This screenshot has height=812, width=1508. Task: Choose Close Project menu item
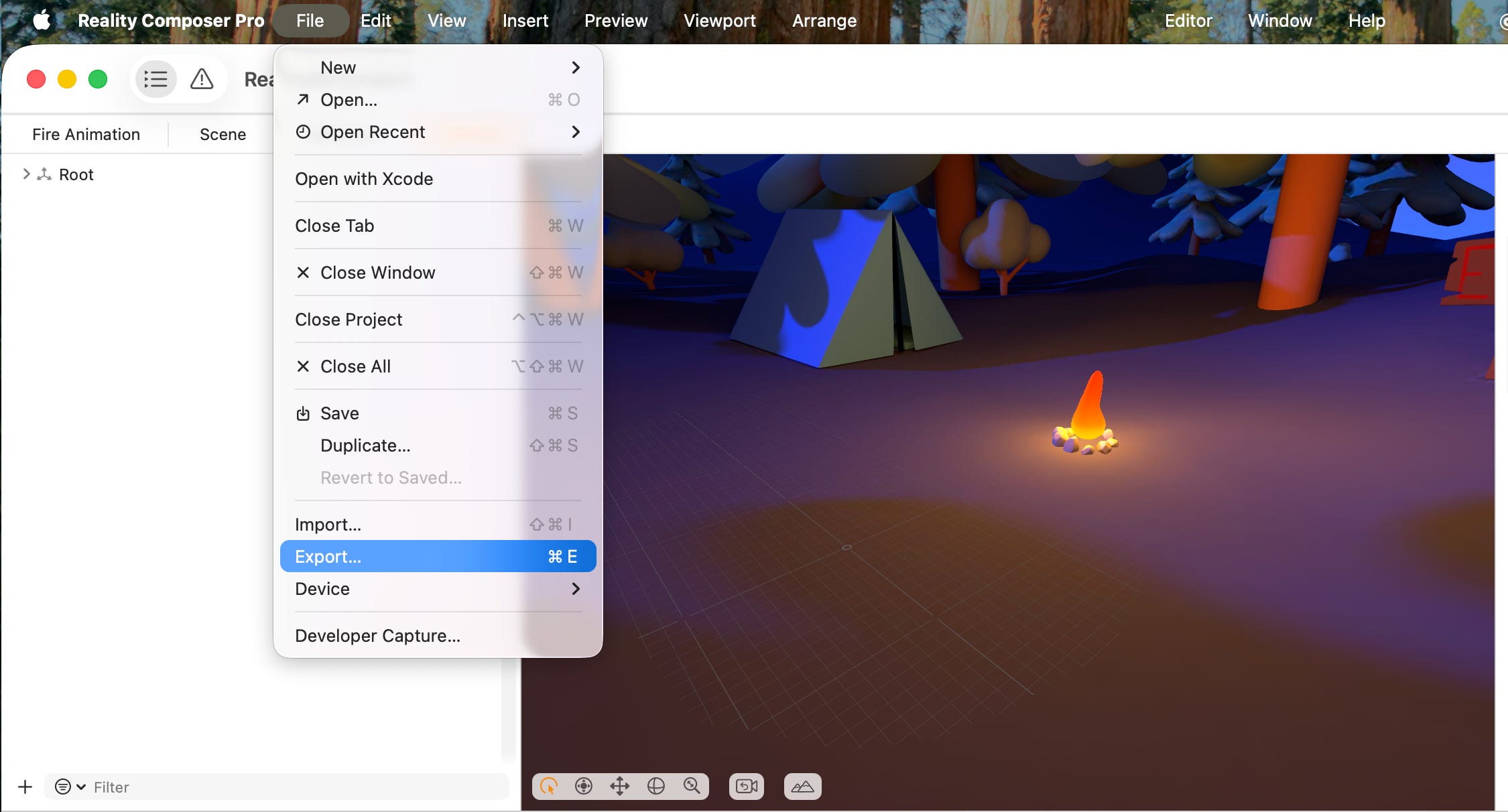(x=438, y=320)
